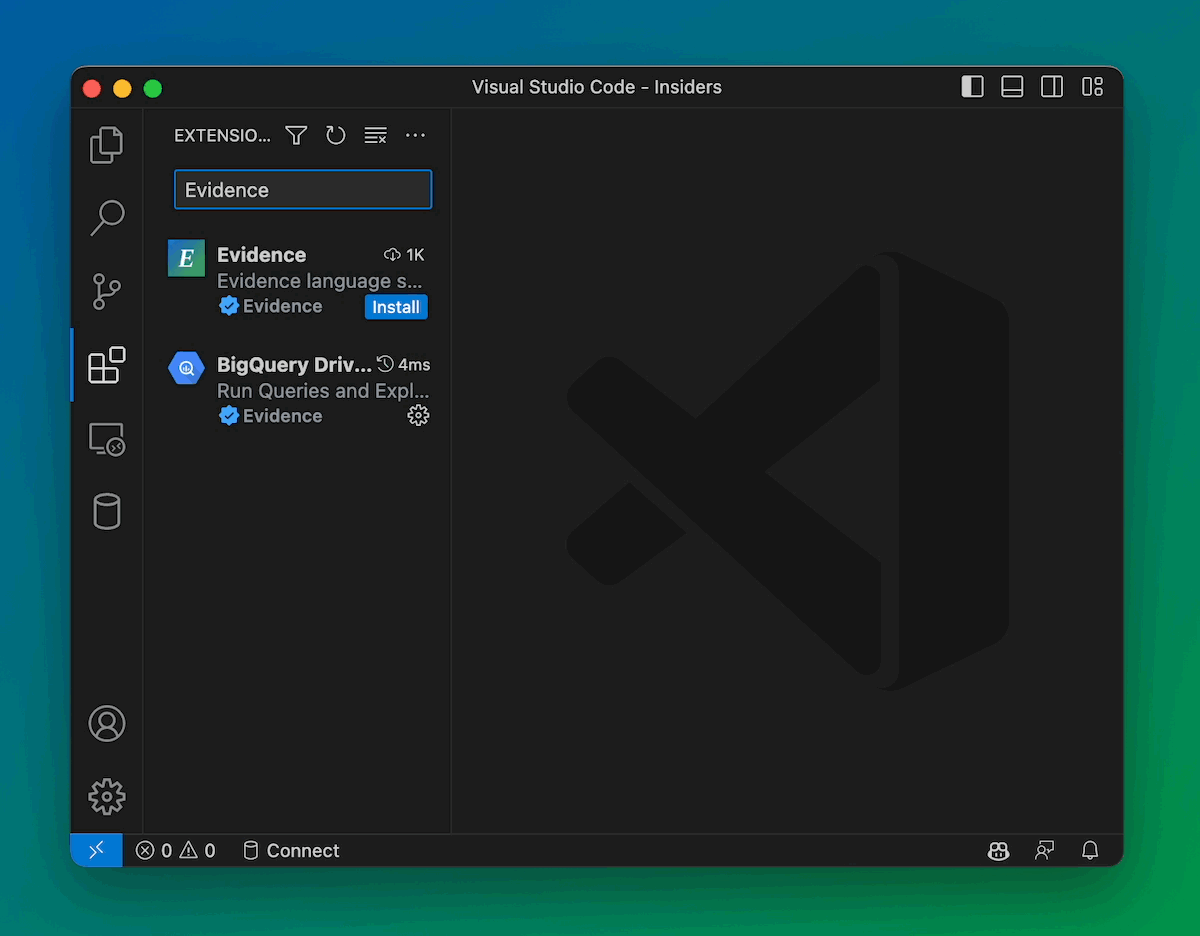Open the Manage gear in activity bar

(x=107, y=797)
